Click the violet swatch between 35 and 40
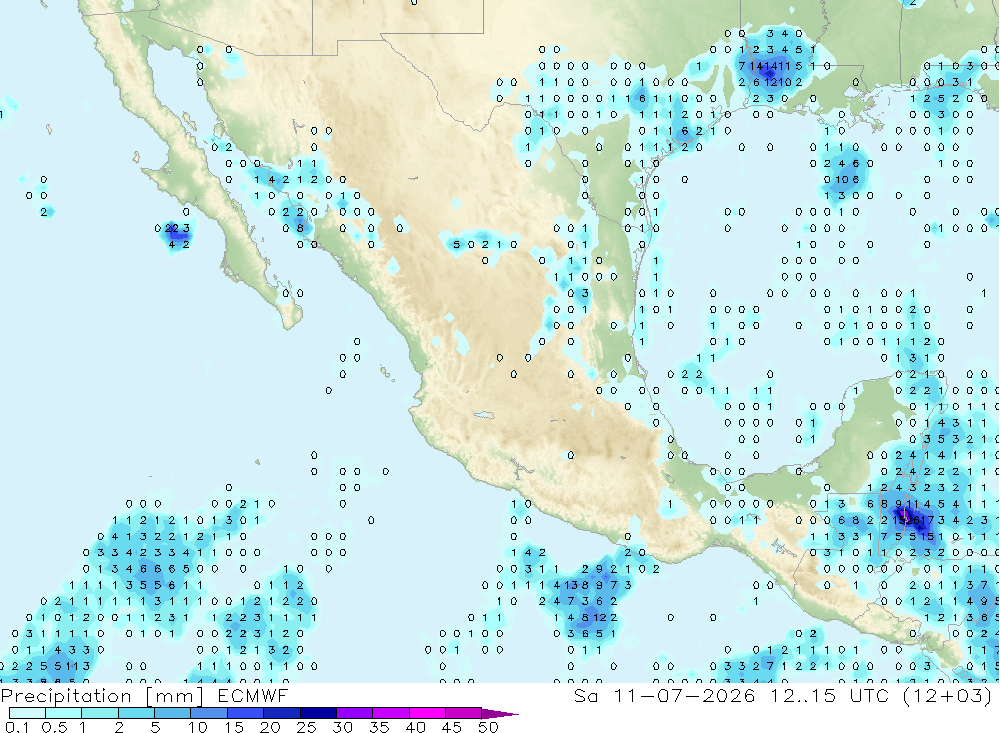The image size is (1000, 733). point(390,713)
